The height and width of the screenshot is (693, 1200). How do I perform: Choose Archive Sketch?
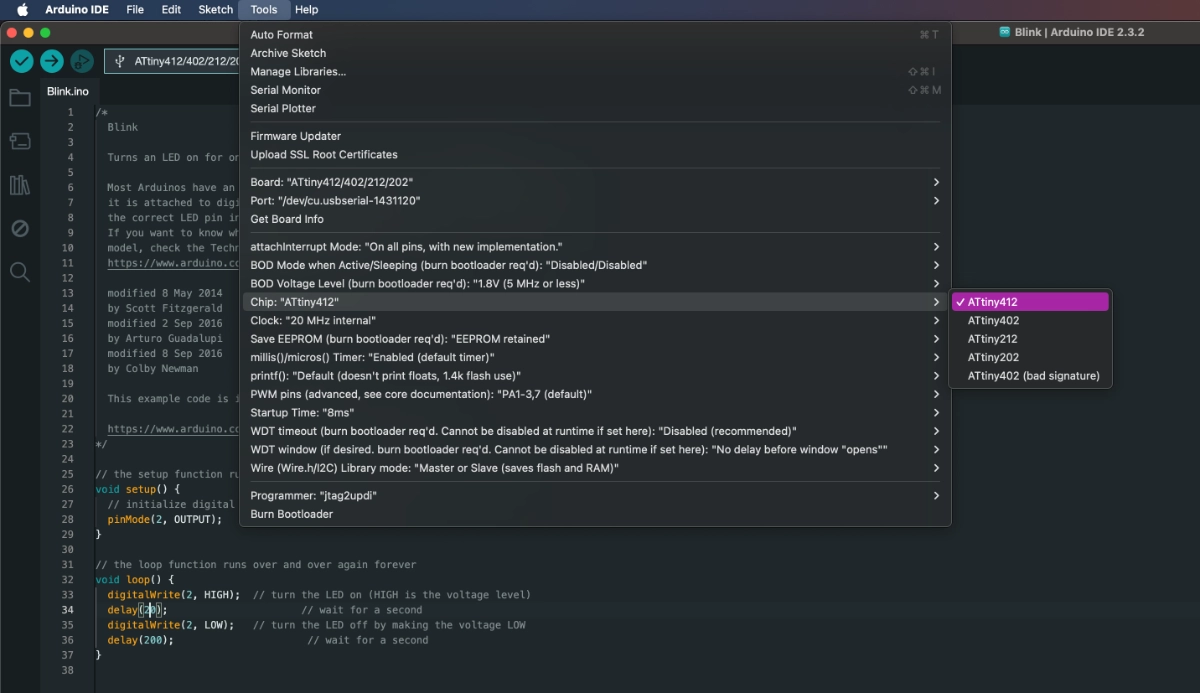pyautogui.click(x=595, y=53)
